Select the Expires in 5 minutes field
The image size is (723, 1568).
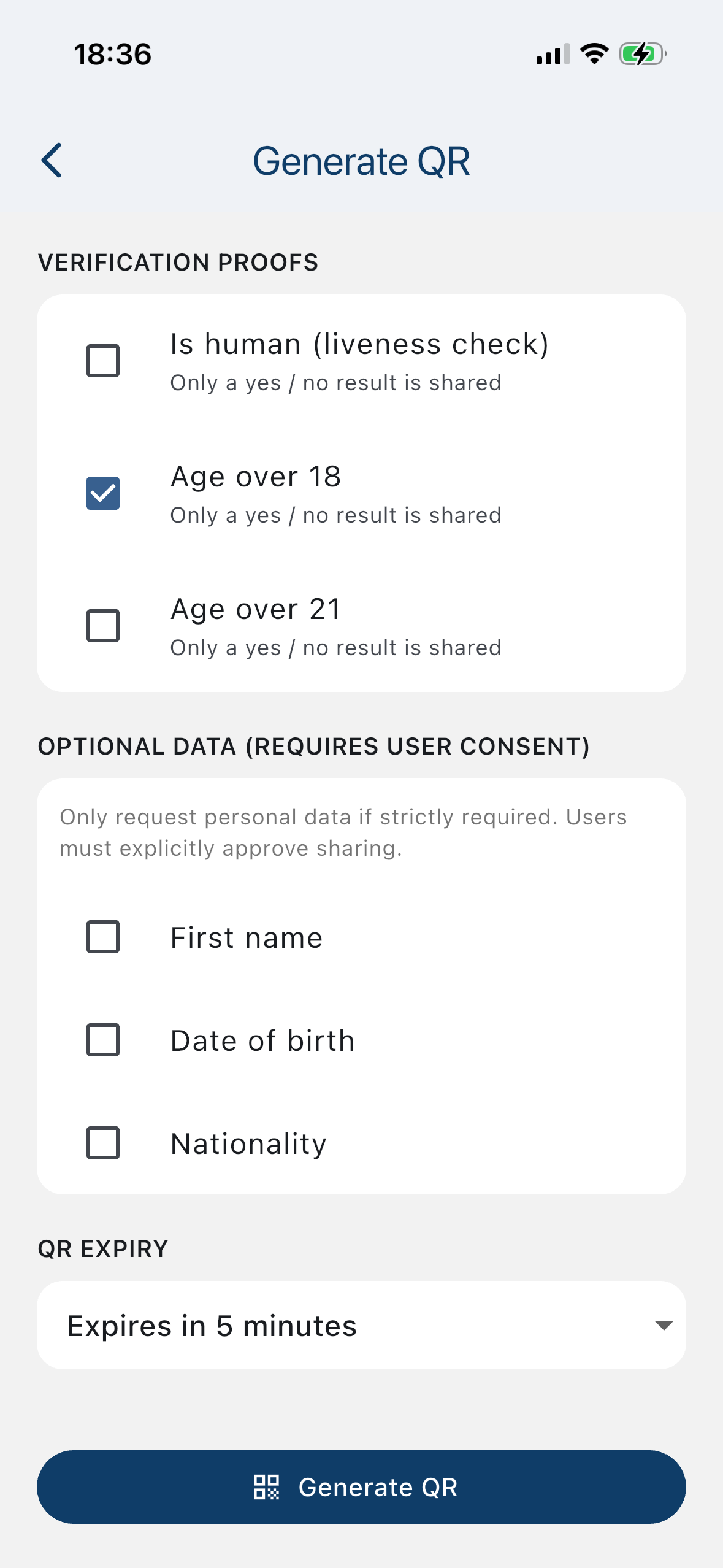(x=212, y=1325)
